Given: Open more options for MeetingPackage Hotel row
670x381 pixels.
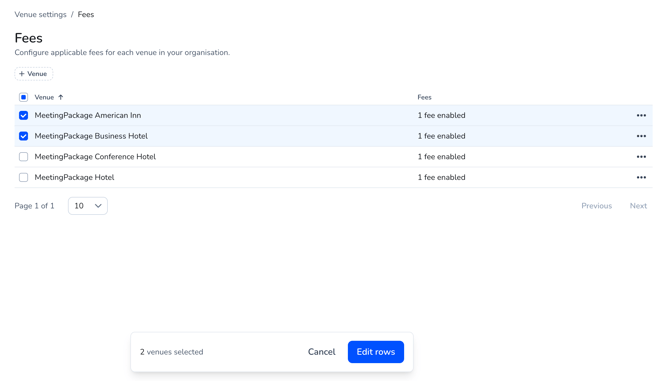Looking at the screenshot, I should point(641,177).
